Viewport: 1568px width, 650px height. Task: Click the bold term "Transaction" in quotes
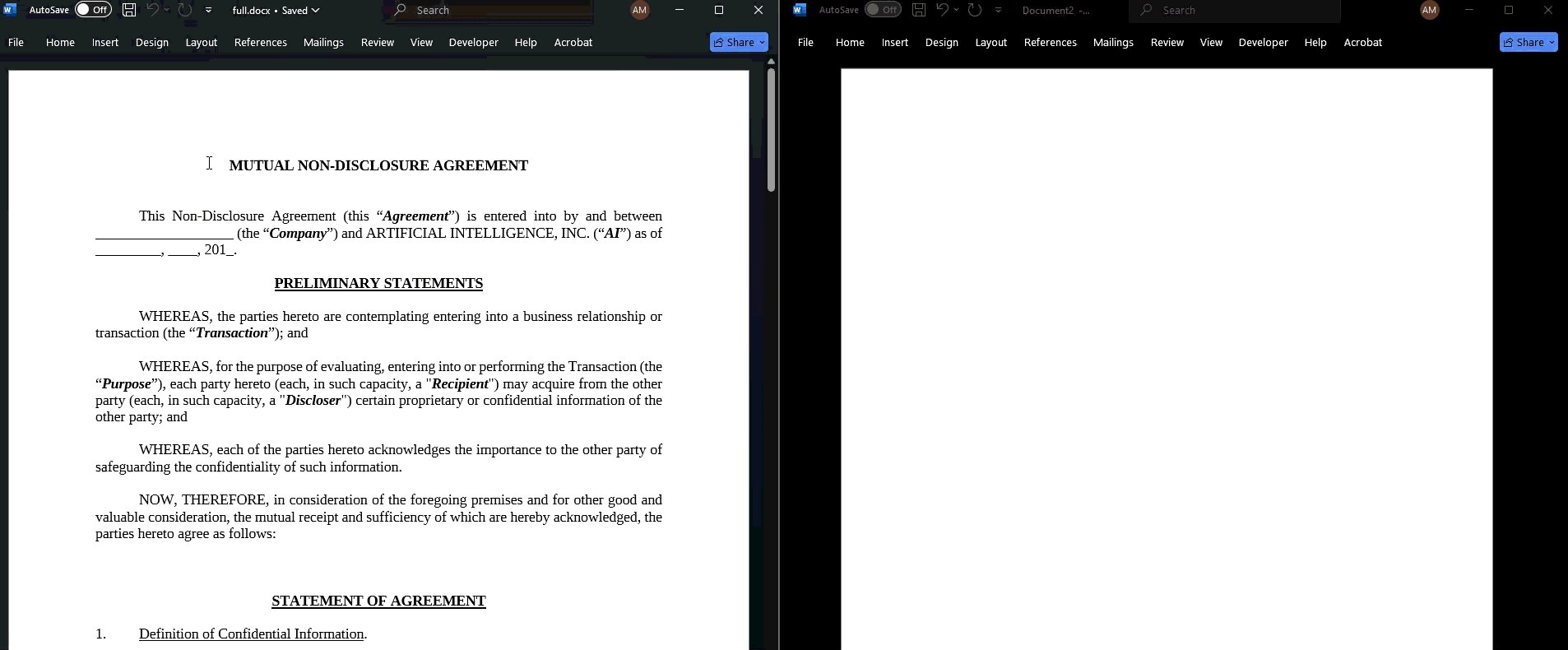pyautogui.click(x=232, y=333)
